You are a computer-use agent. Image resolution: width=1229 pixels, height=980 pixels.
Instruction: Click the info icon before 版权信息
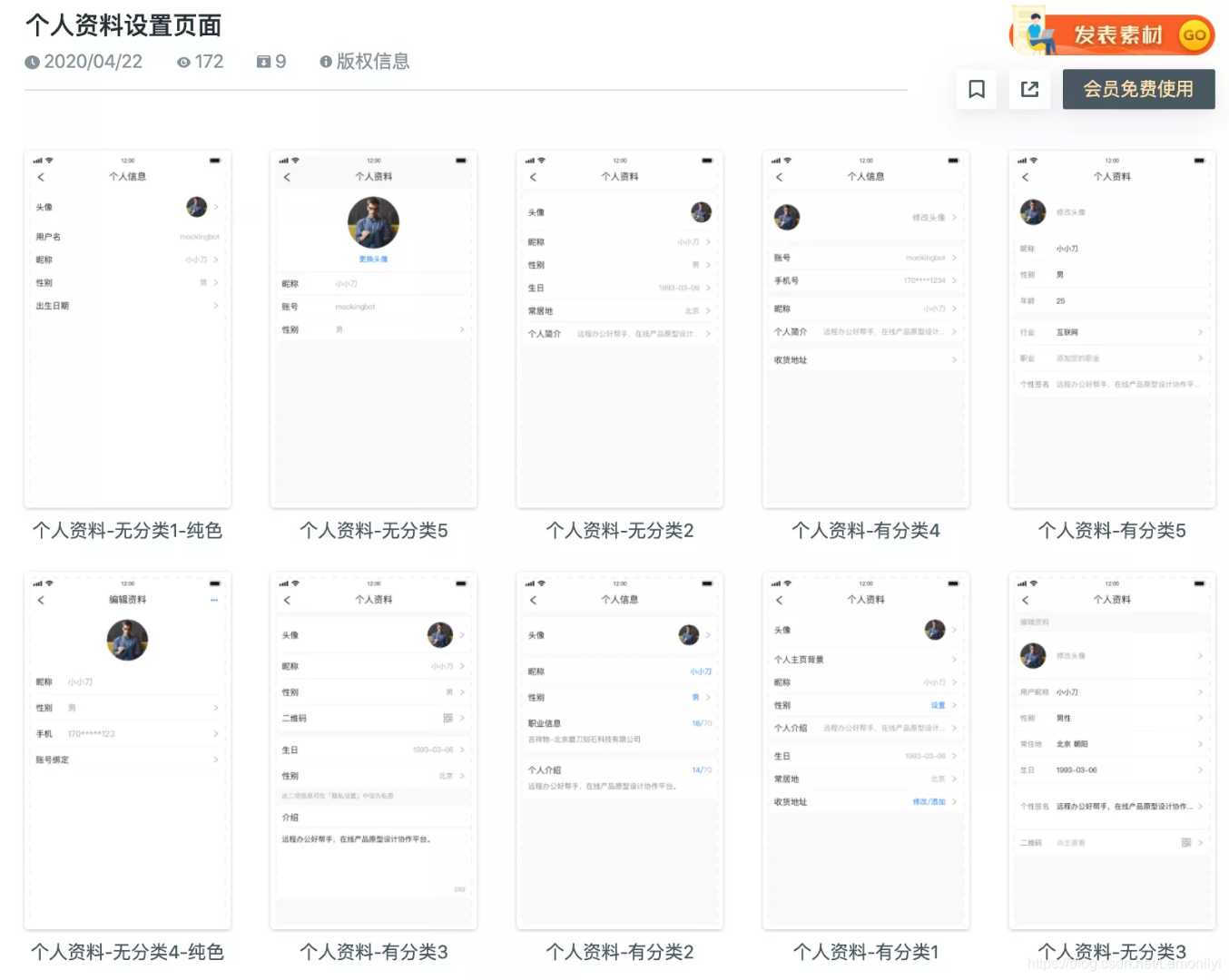point(326,63)
